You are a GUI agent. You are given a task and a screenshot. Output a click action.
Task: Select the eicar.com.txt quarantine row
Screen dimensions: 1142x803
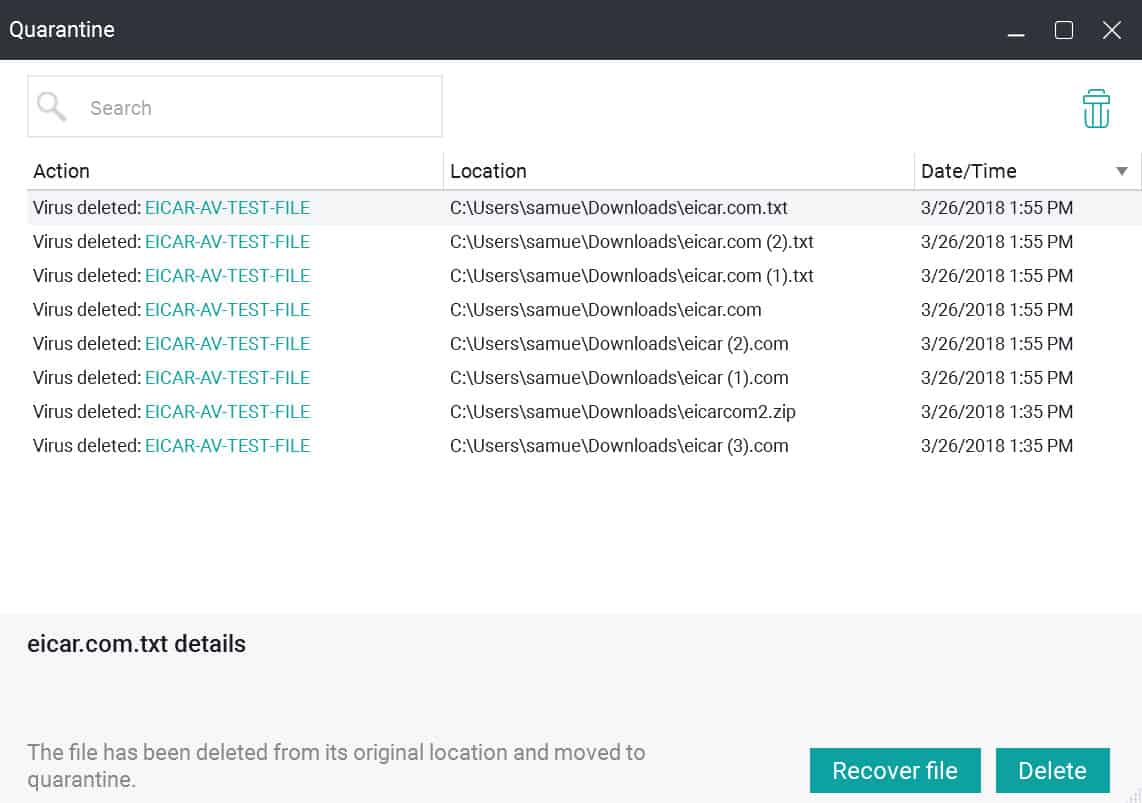point(584,208)
